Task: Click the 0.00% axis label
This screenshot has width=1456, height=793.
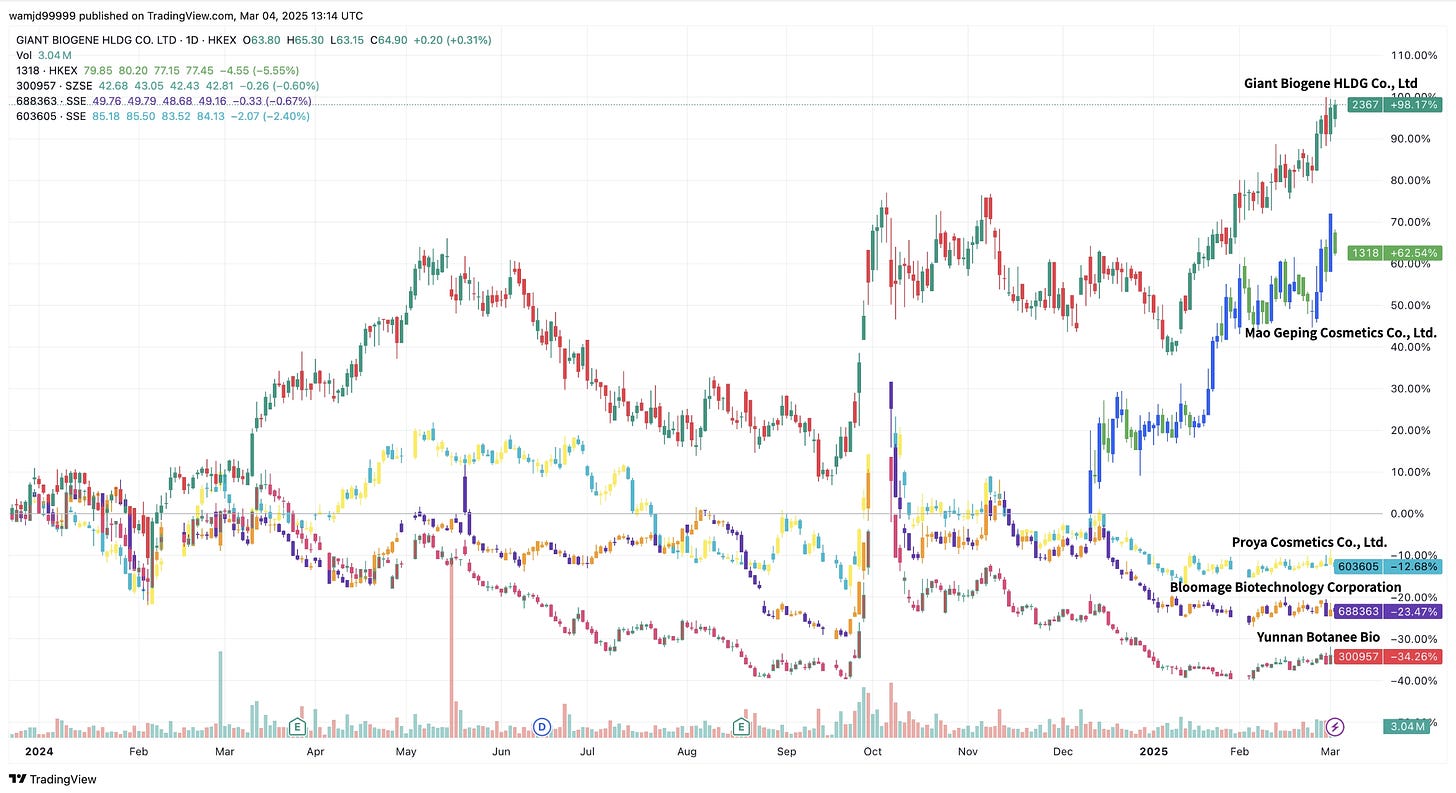Action: [x=1406, y=513]
